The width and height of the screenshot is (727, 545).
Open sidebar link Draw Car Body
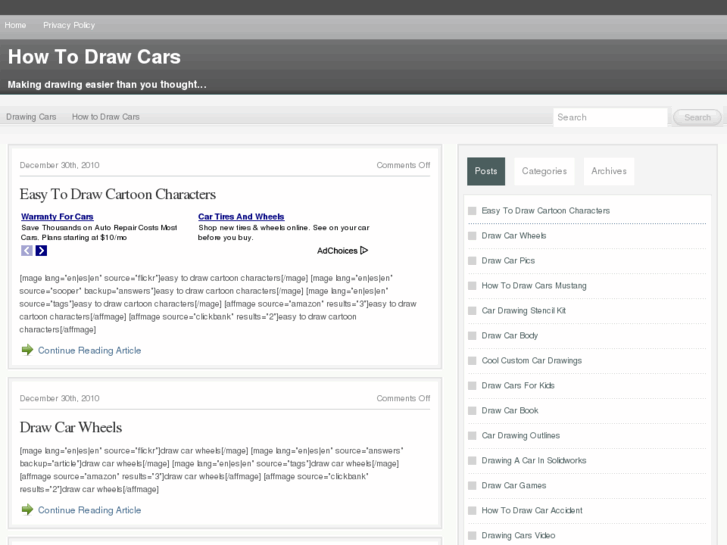(x=510, y=335)
